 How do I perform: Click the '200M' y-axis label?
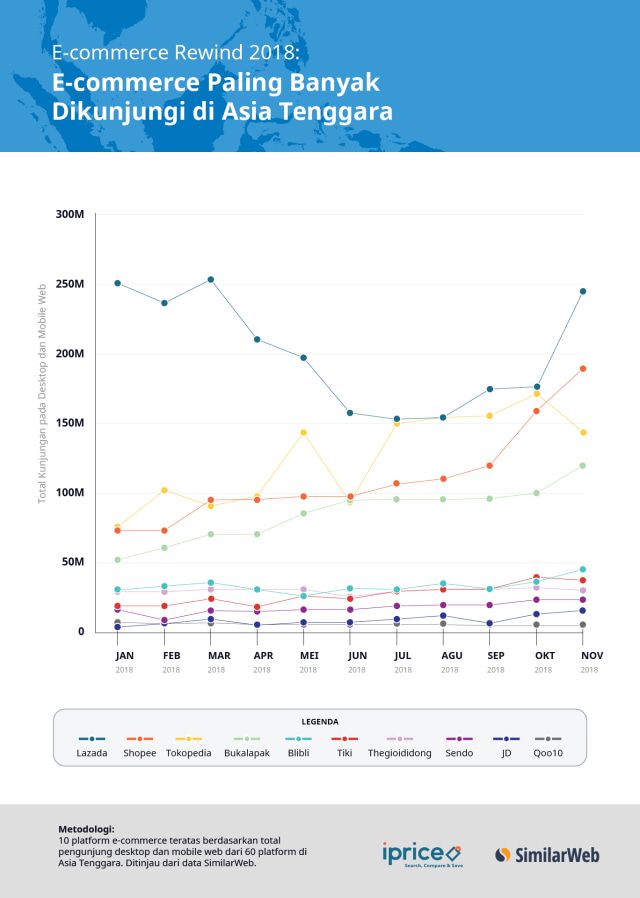[70, 353]
